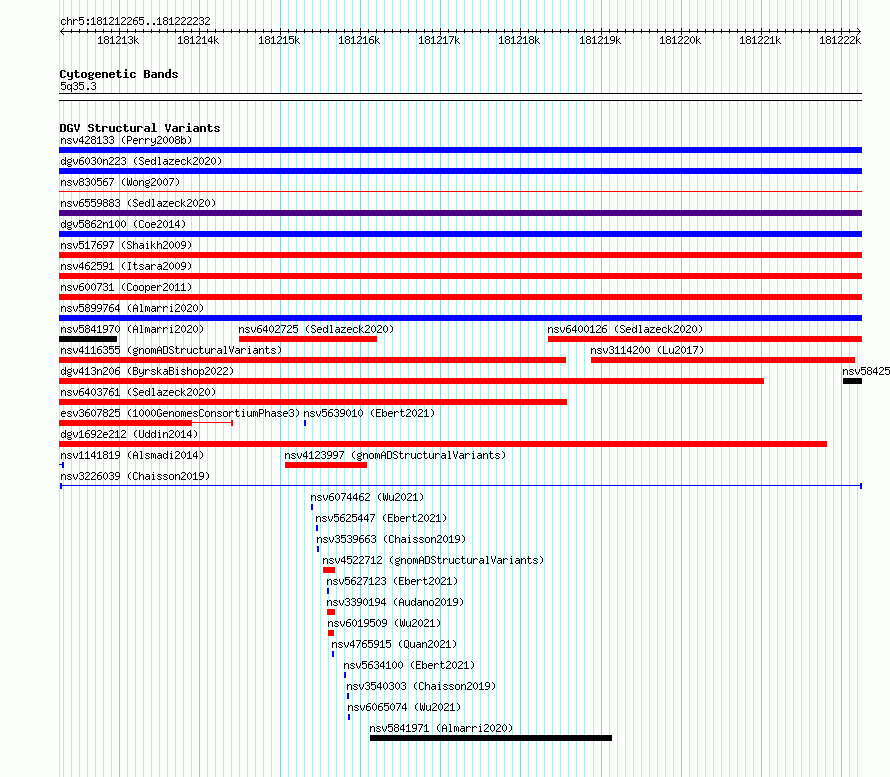
Task: Click the red dgv413n206 variant bar
Action: 412,381
